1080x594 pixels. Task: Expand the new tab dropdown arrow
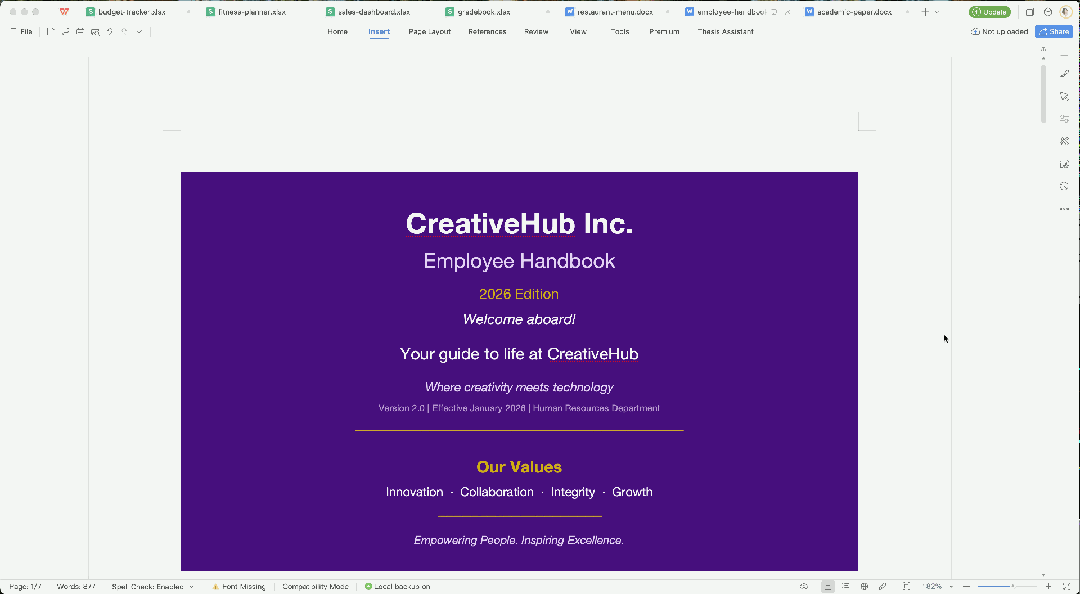click(x=937, y=12)
